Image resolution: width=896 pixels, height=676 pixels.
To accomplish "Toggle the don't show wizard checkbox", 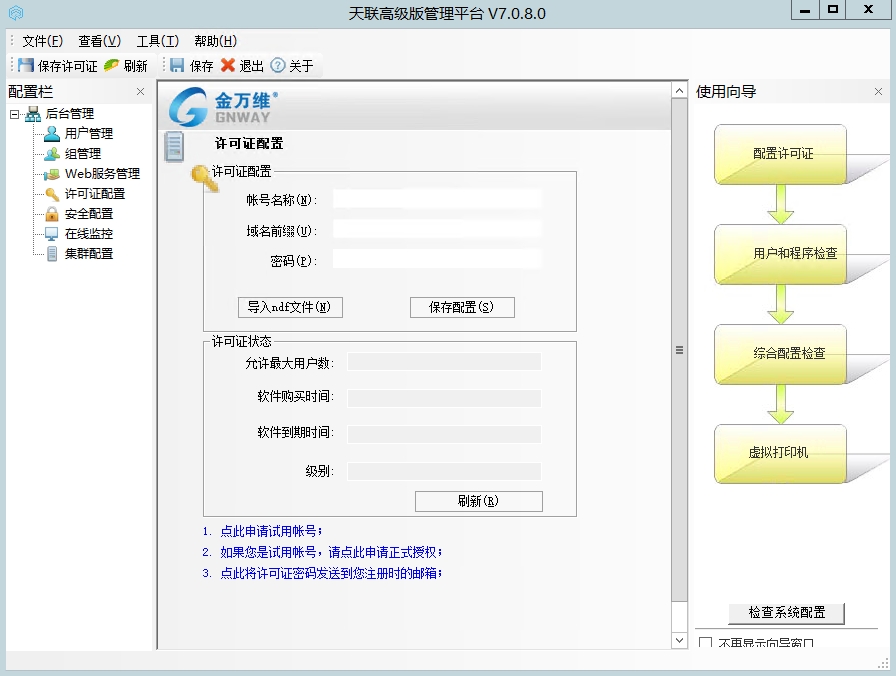I will [x=706, y=643].
